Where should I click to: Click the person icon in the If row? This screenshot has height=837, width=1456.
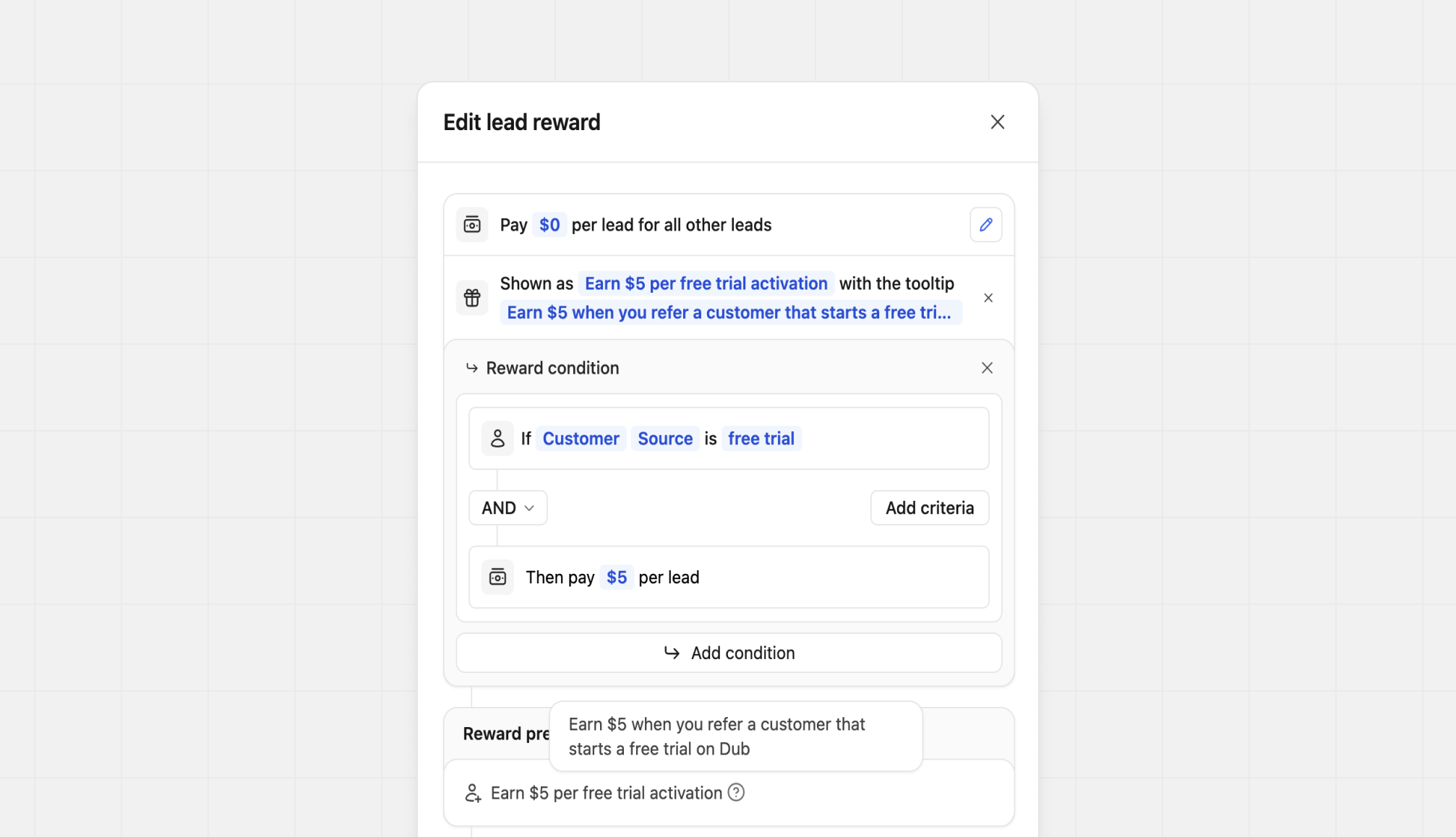coord(497,439)
